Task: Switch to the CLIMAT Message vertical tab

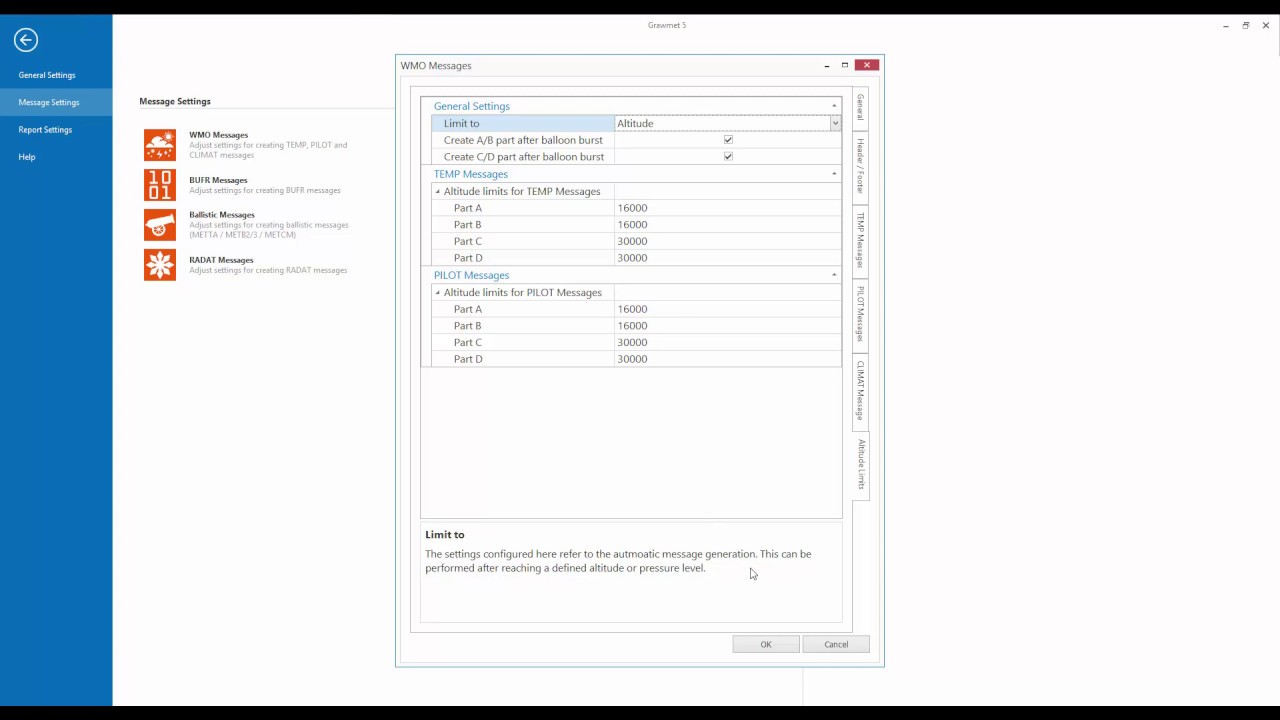Action: click(860, 391)
